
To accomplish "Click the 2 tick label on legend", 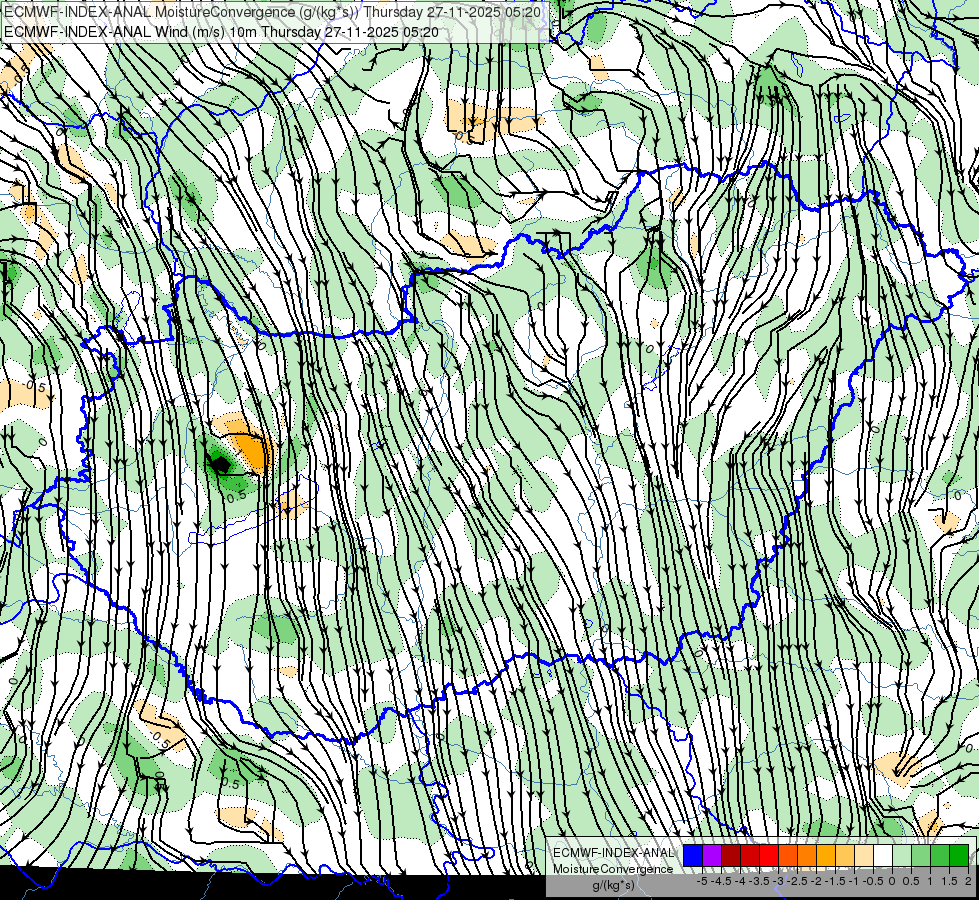I will click(x=968, y=881).
